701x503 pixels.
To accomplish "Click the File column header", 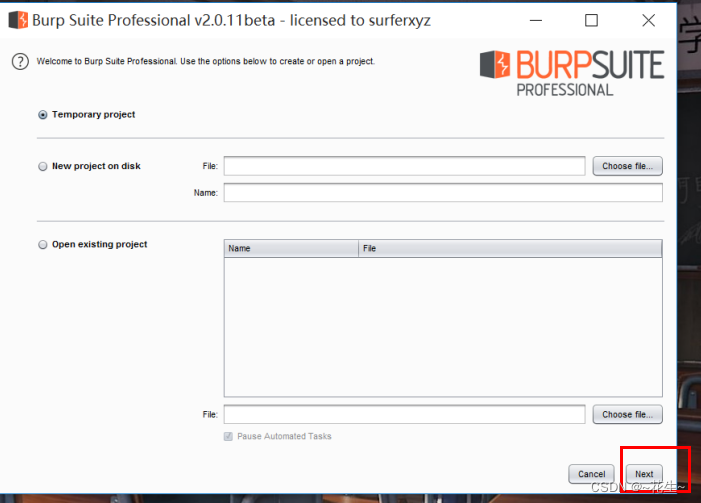I will (510, 249).
